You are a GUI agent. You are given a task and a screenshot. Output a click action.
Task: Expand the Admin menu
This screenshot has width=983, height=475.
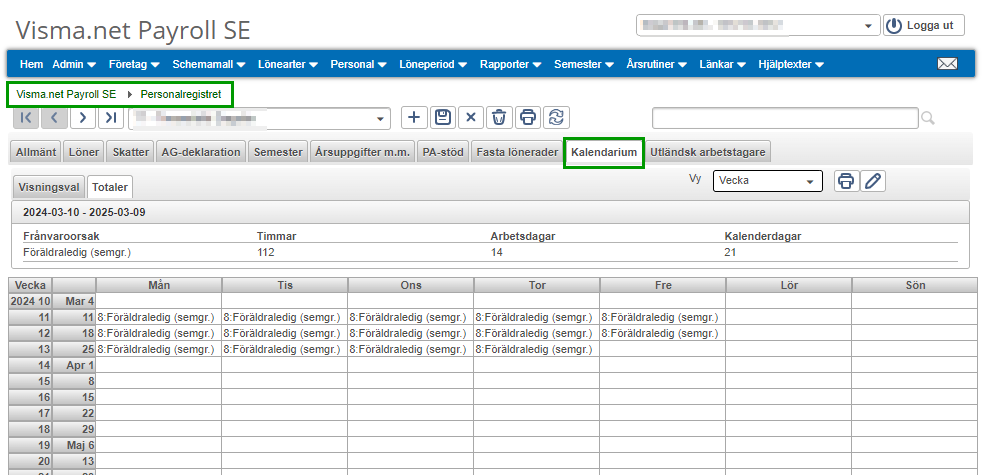[x=74, y=64]
